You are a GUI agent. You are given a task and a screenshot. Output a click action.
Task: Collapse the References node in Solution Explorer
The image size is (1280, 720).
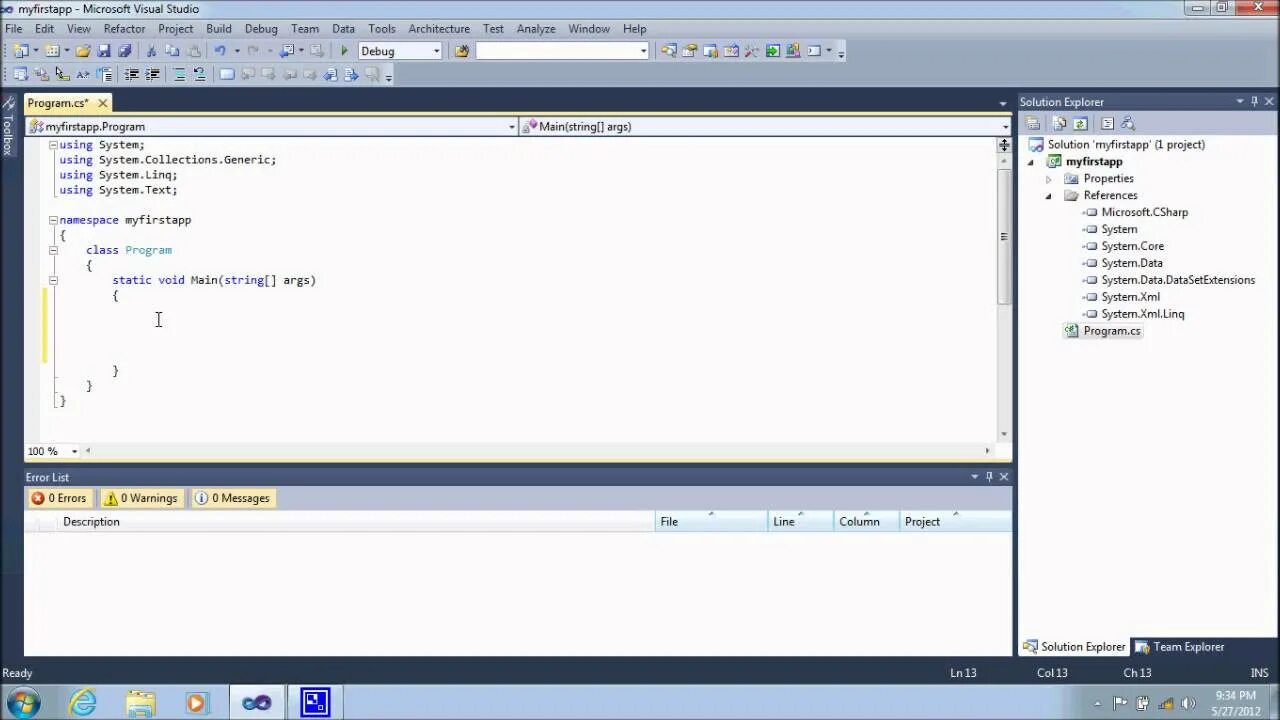(1048, 196)
